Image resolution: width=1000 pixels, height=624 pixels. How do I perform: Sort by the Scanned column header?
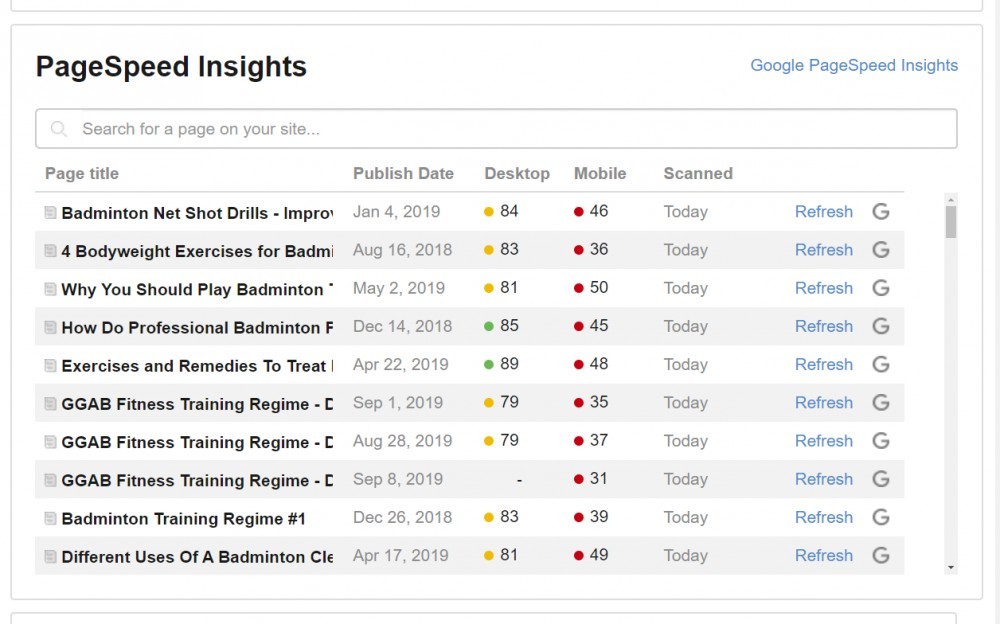point(698,174)
